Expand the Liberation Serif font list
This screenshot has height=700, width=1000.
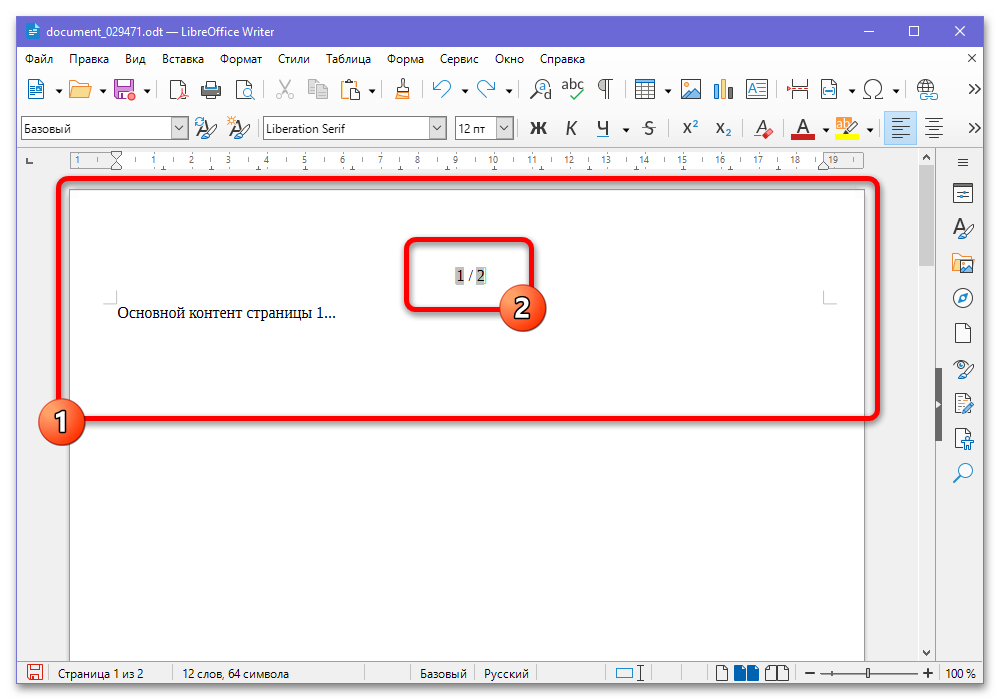[437, 129]
